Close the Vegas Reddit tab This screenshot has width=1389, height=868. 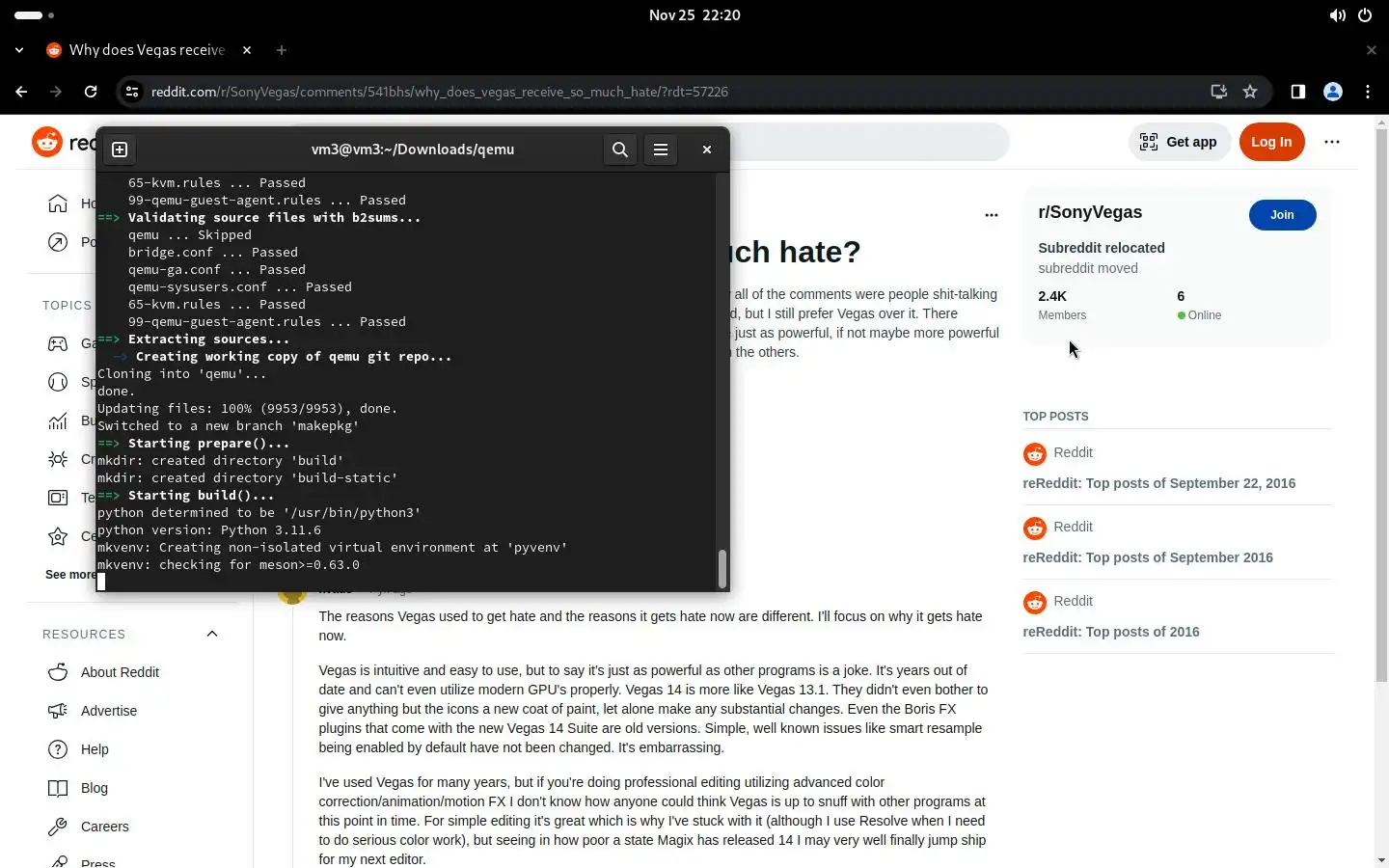(x=247, y=50)
